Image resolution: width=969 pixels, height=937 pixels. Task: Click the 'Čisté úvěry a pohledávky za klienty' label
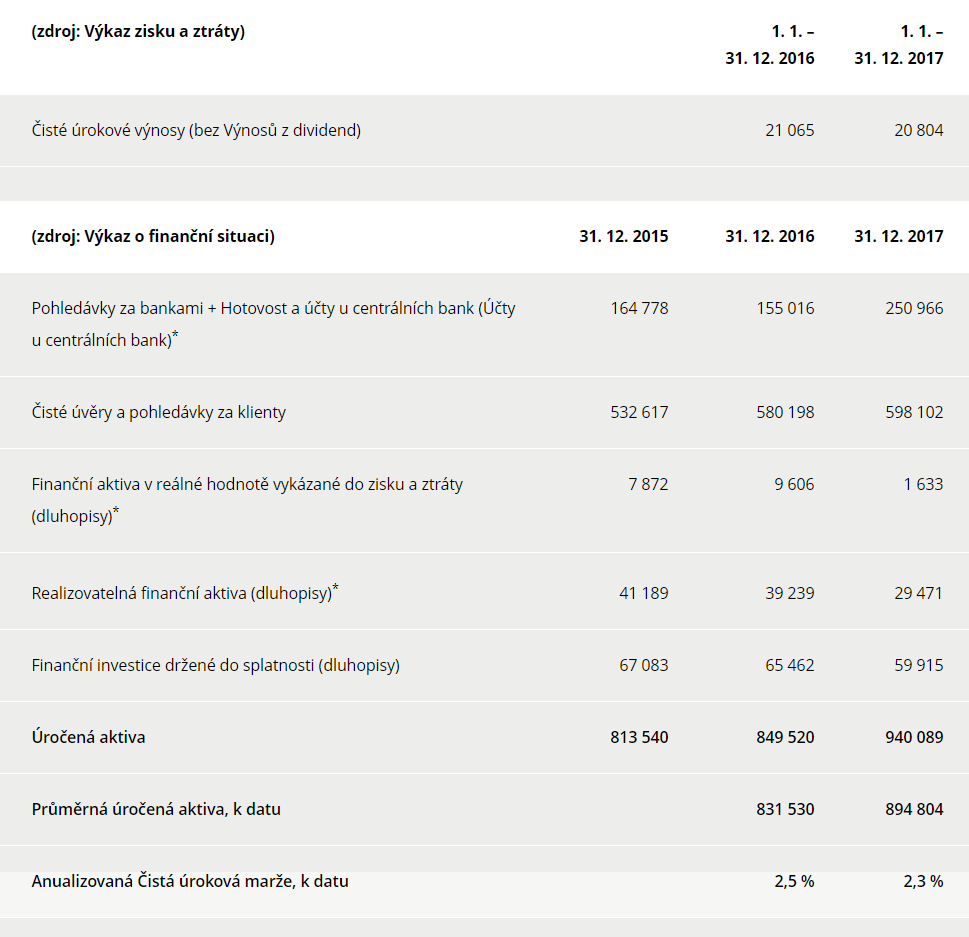pos(159,412)
